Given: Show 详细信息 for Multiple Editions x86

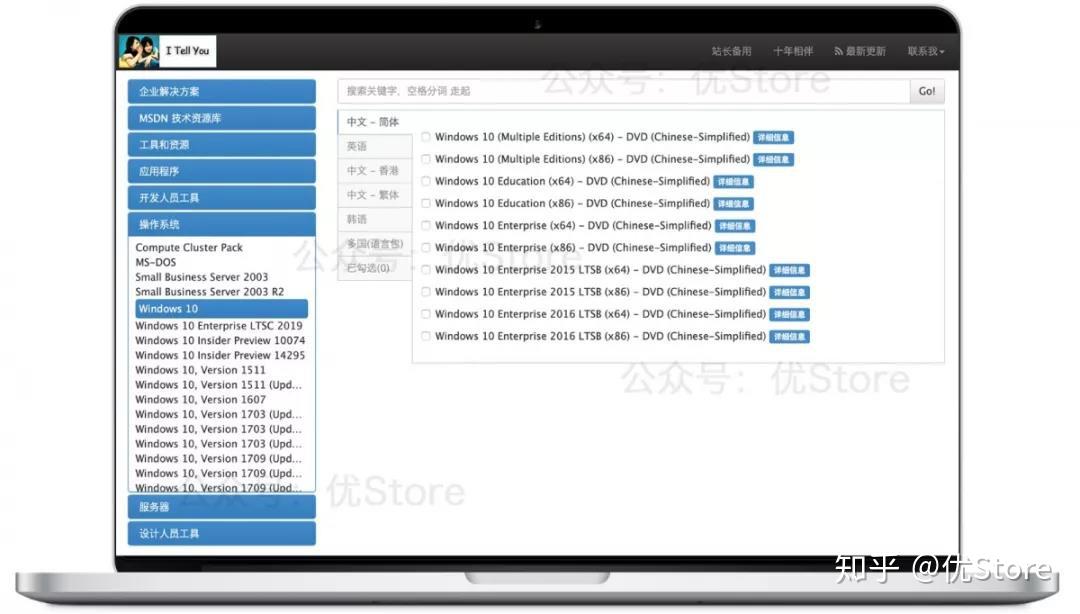Looking at the screenshot, I should pyautogui.click(x=773, y=160).
